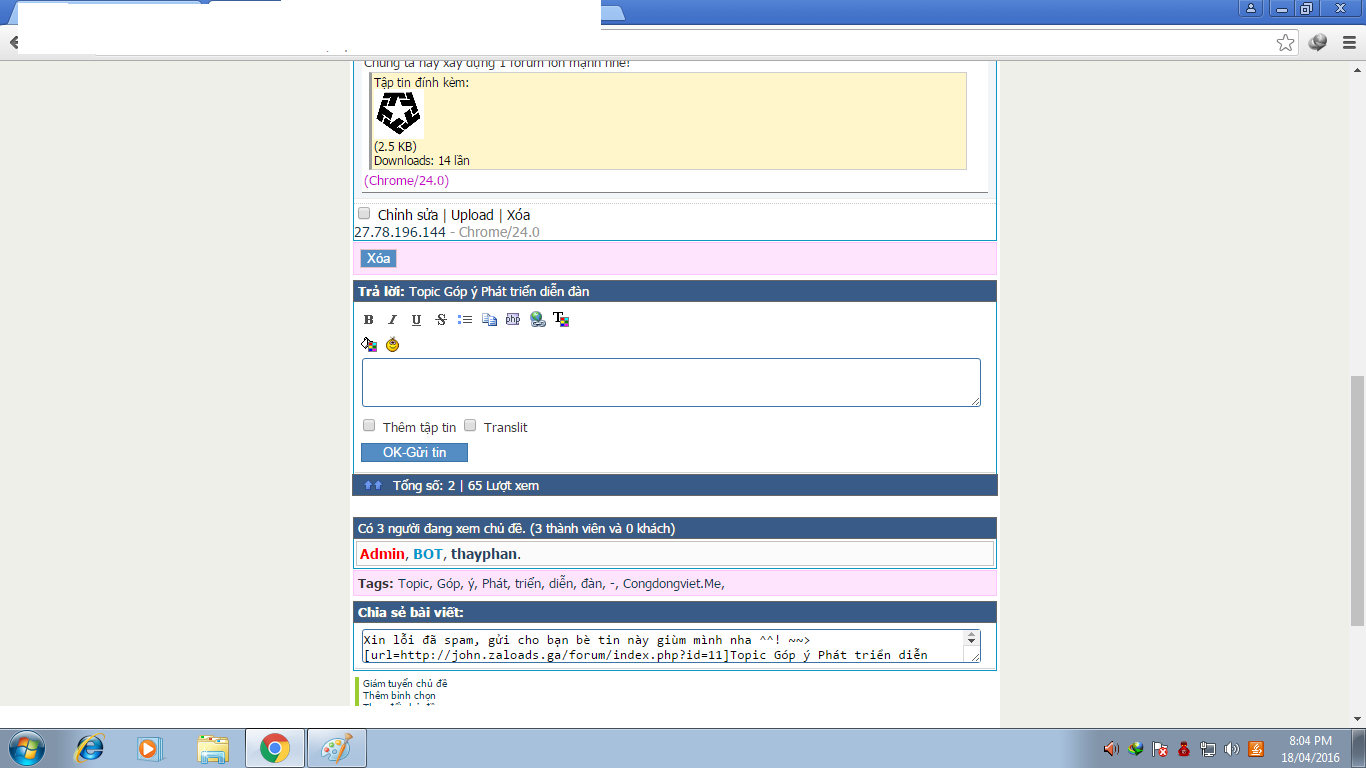The image size is (1366, 768).
Task: Open Action Center flag tray icon
Action: pos(1160,748)
